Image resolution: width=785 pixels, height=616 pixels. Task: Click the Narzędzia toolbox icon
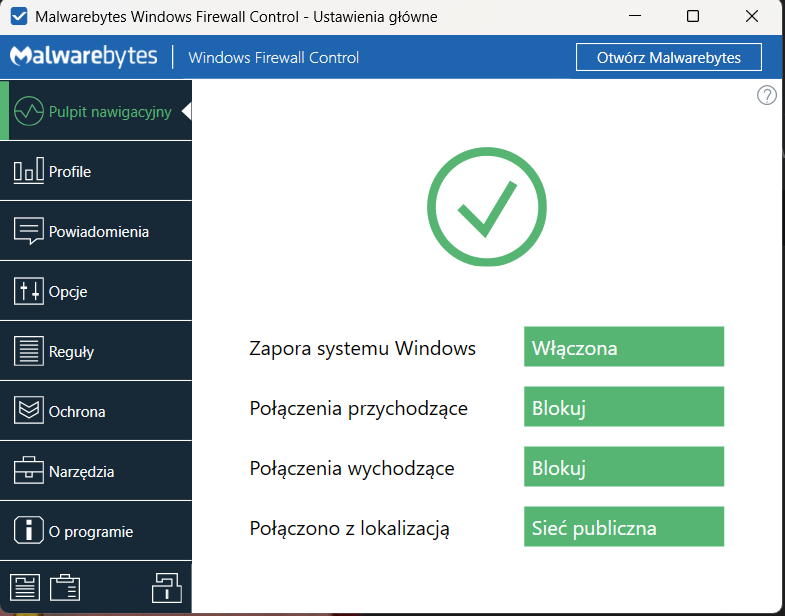click(x=29, y=471)
